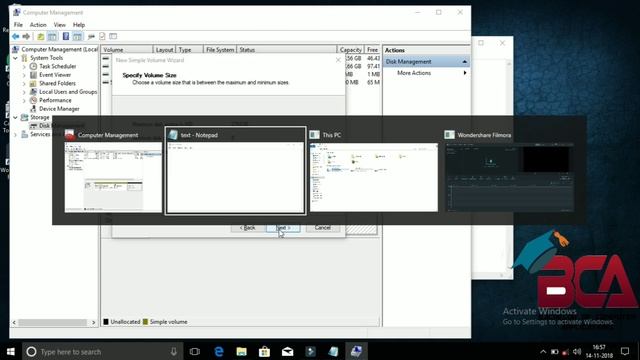Click the blue Help toolbar icon
640x360 pixels.
point(66,37)
